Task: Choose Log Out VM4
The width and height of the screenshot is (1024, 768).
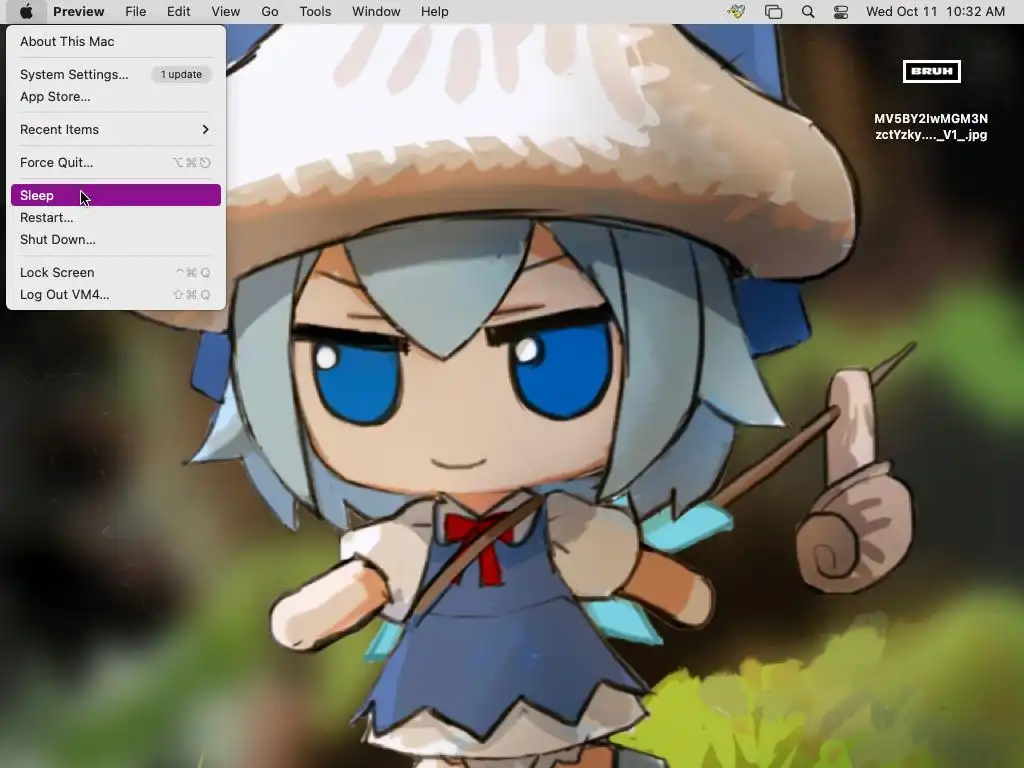Action: [x=116, y=295]
